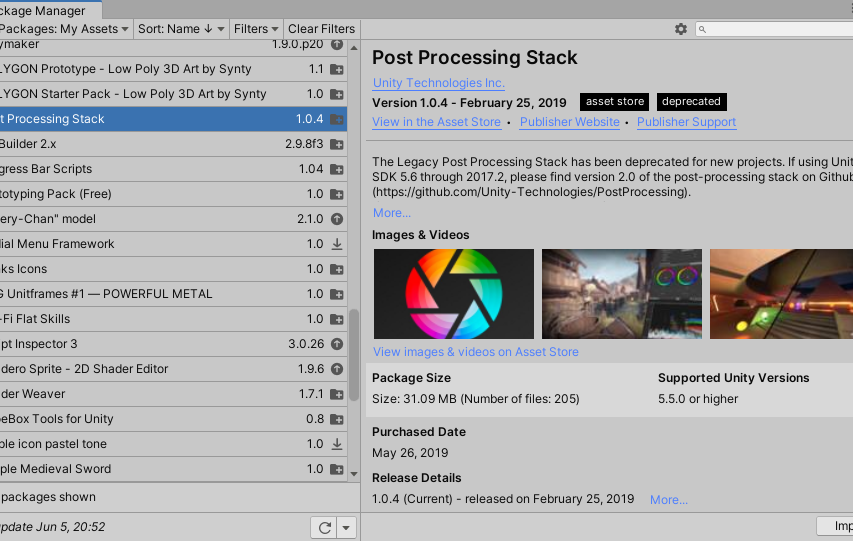Screen dimensions: 853x541
Task: Select Unitframes #1 POWERFUL METAL row
Action: tap(173, 294)
